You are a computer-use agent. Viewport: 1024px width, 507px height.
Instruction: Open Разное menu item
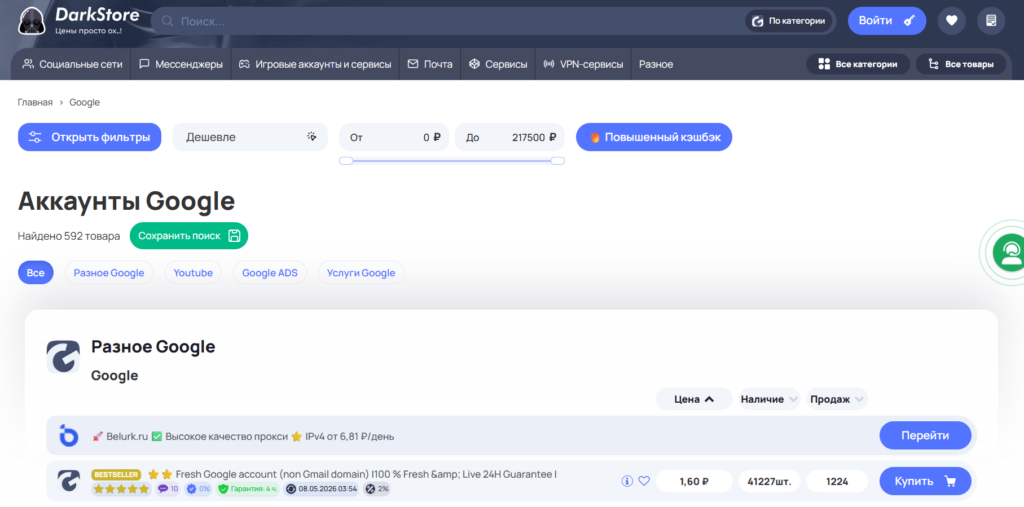(656, 64)
